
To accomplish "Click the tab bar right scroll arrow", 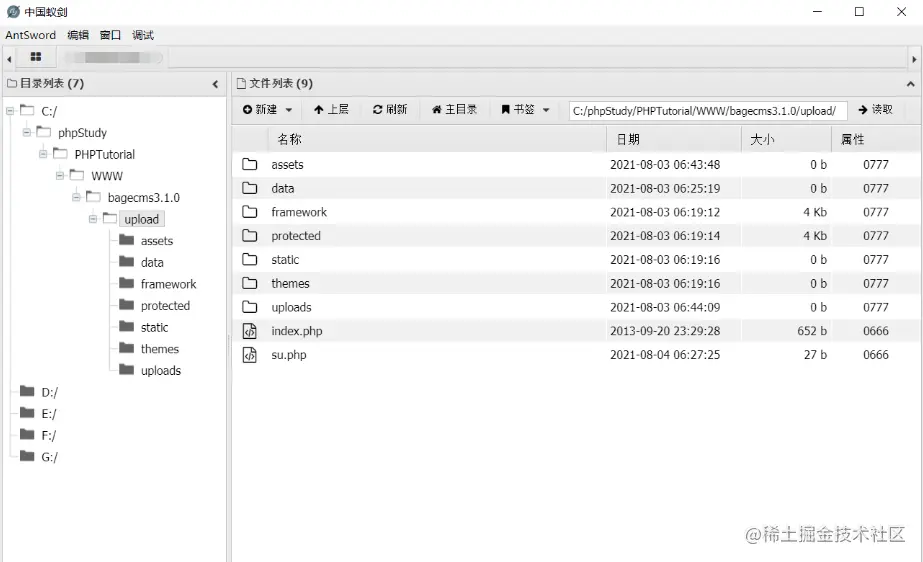I will pos(914,59).
